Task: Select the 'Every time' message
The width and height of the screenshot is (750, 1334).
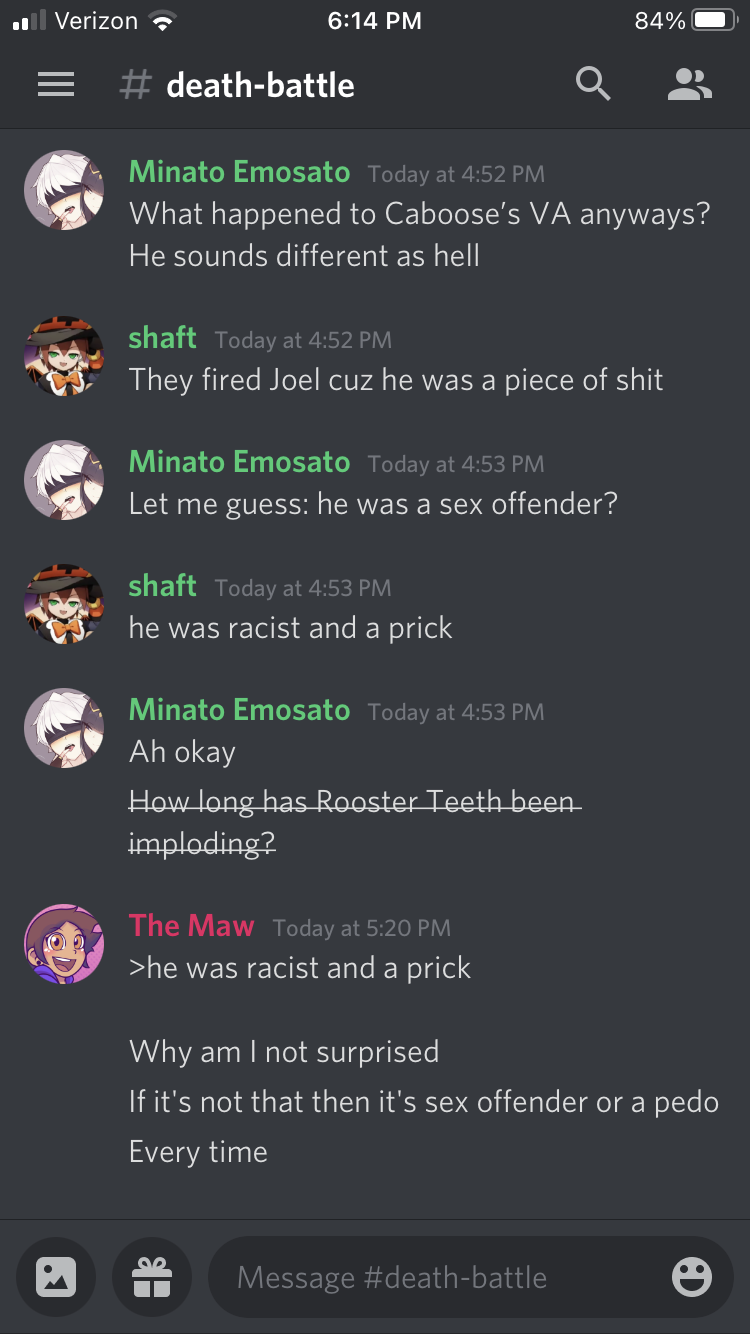Action: pyautogui.click(x=198, y=1152)
